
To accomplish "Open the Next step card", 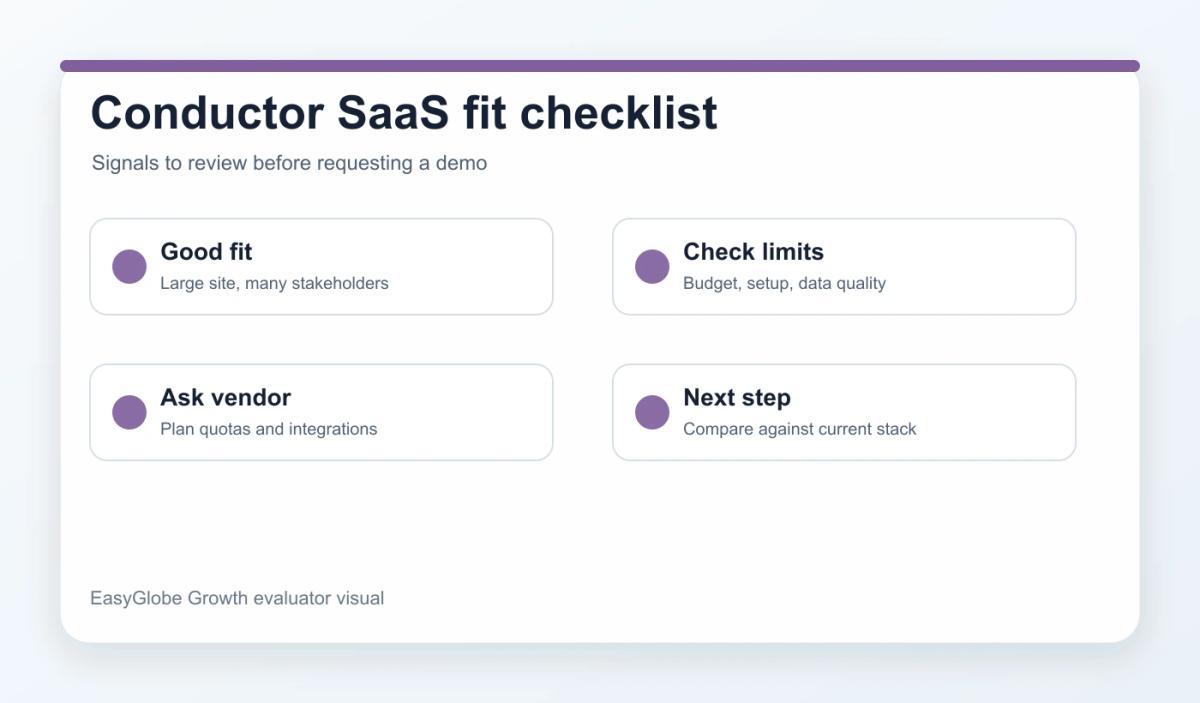I will click(844, 412).
